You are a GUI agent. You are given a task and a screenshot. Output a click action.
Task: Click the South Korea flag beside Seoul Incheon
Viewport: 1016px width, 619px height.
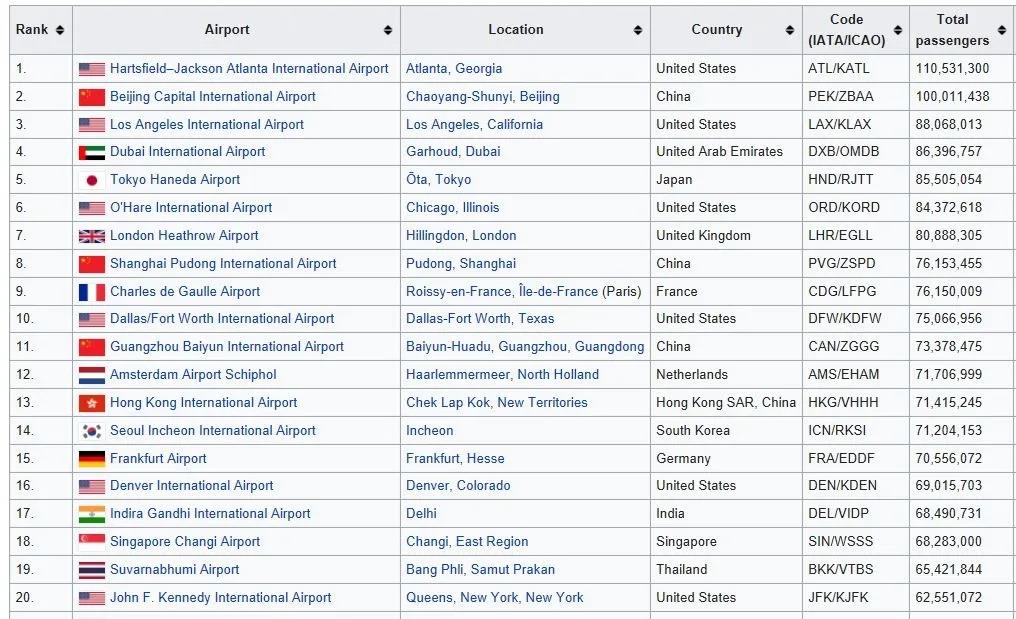(x=92, y=432)
